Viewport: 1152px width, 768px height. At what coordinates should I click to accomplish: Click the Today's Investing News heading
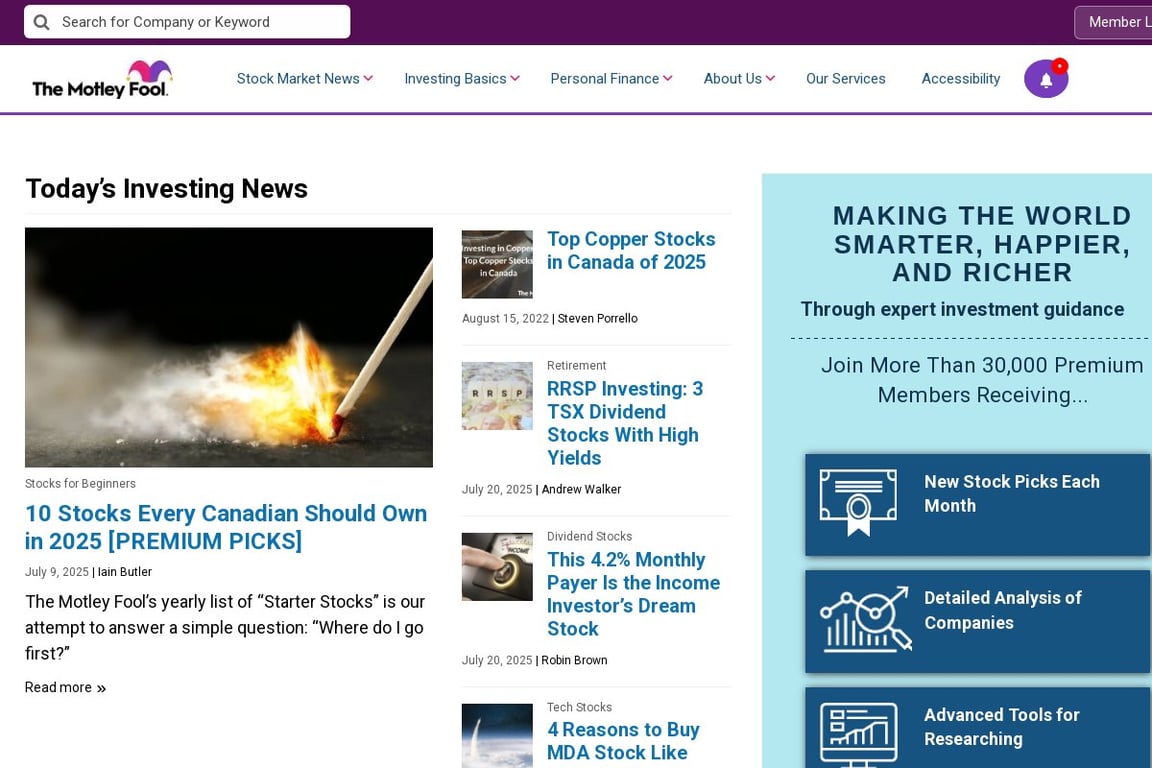167,189
